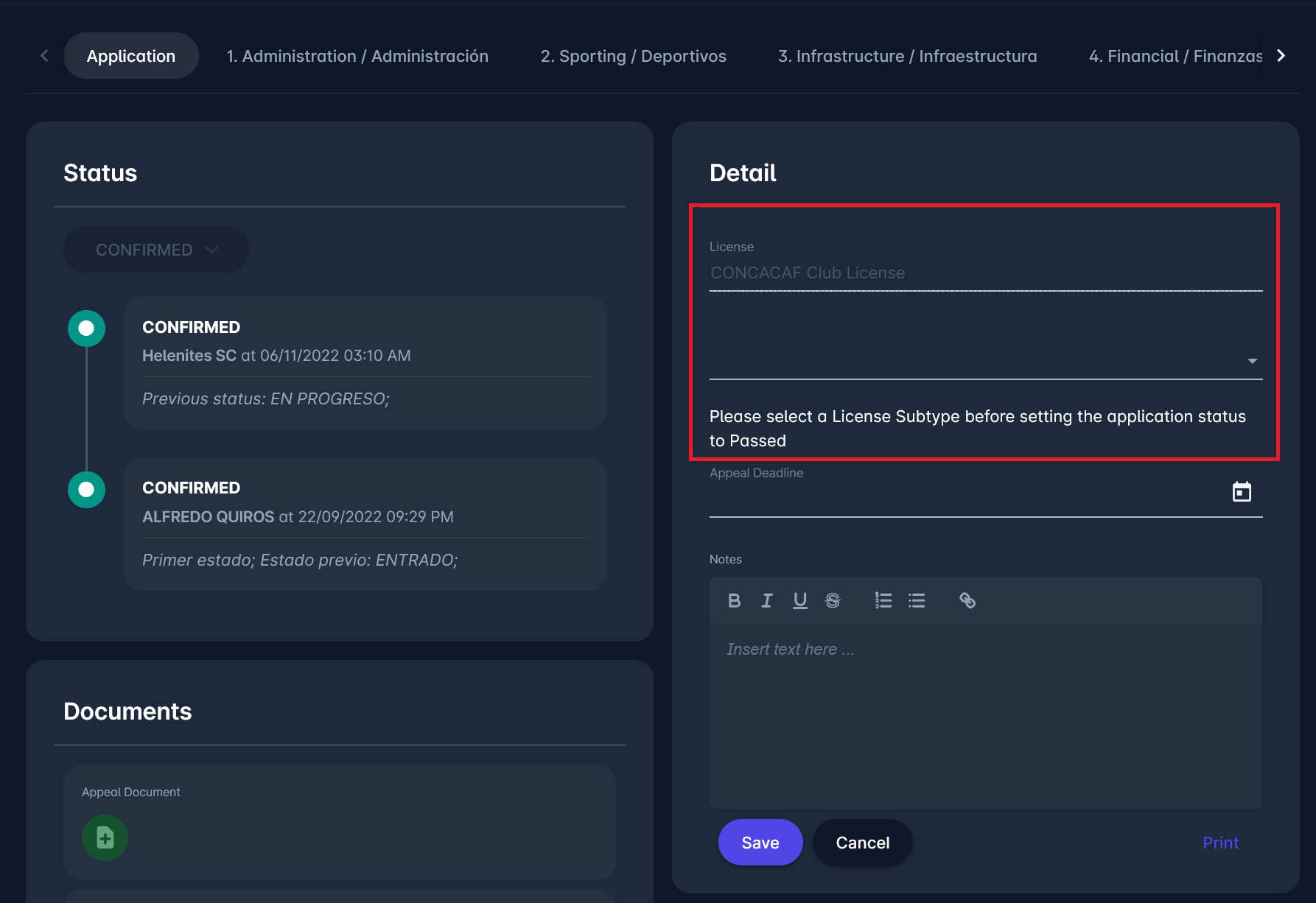Screen dimensions: 1316x903
Task: Toggle strikethrough text formatting
Action: [833, 601]
